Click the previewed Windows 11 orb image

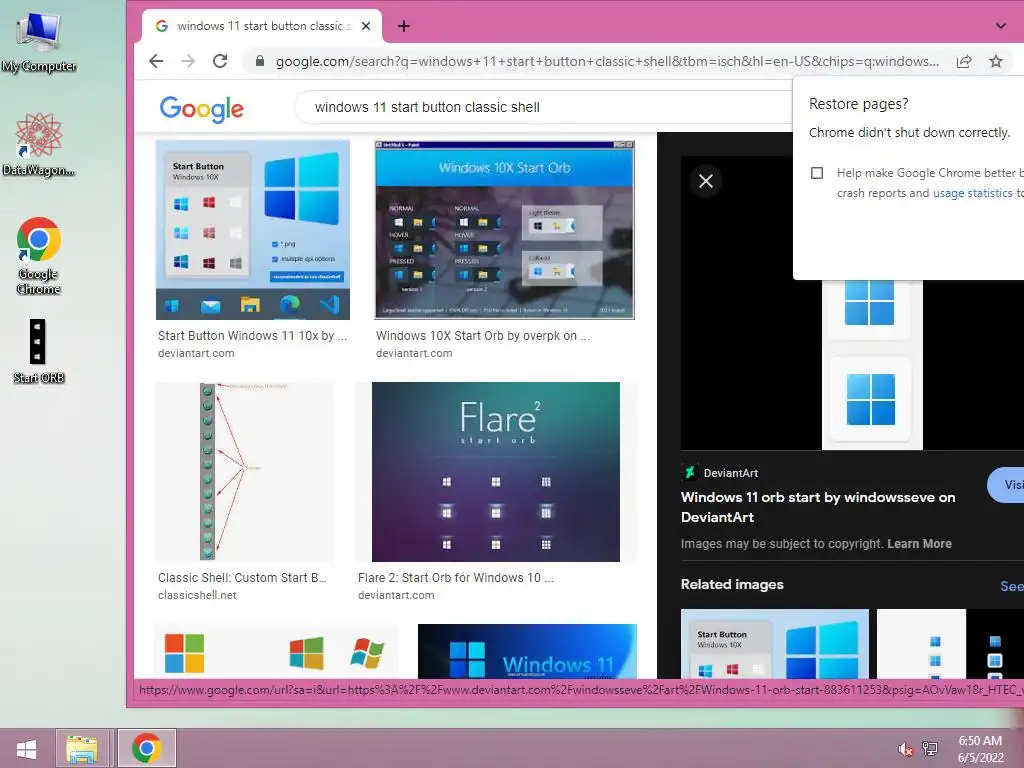tap(872, 366)
